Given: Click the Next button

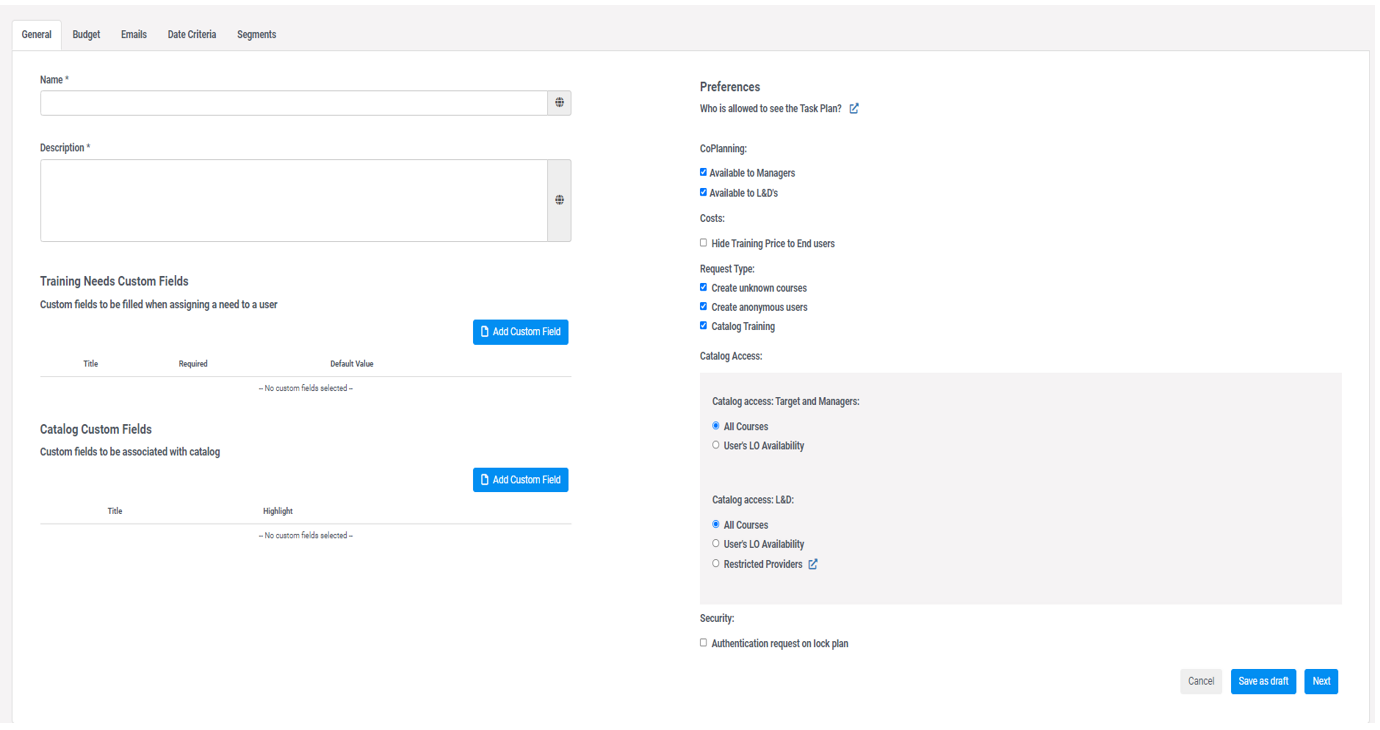Looking at the screenshot, I should 1321,682.
